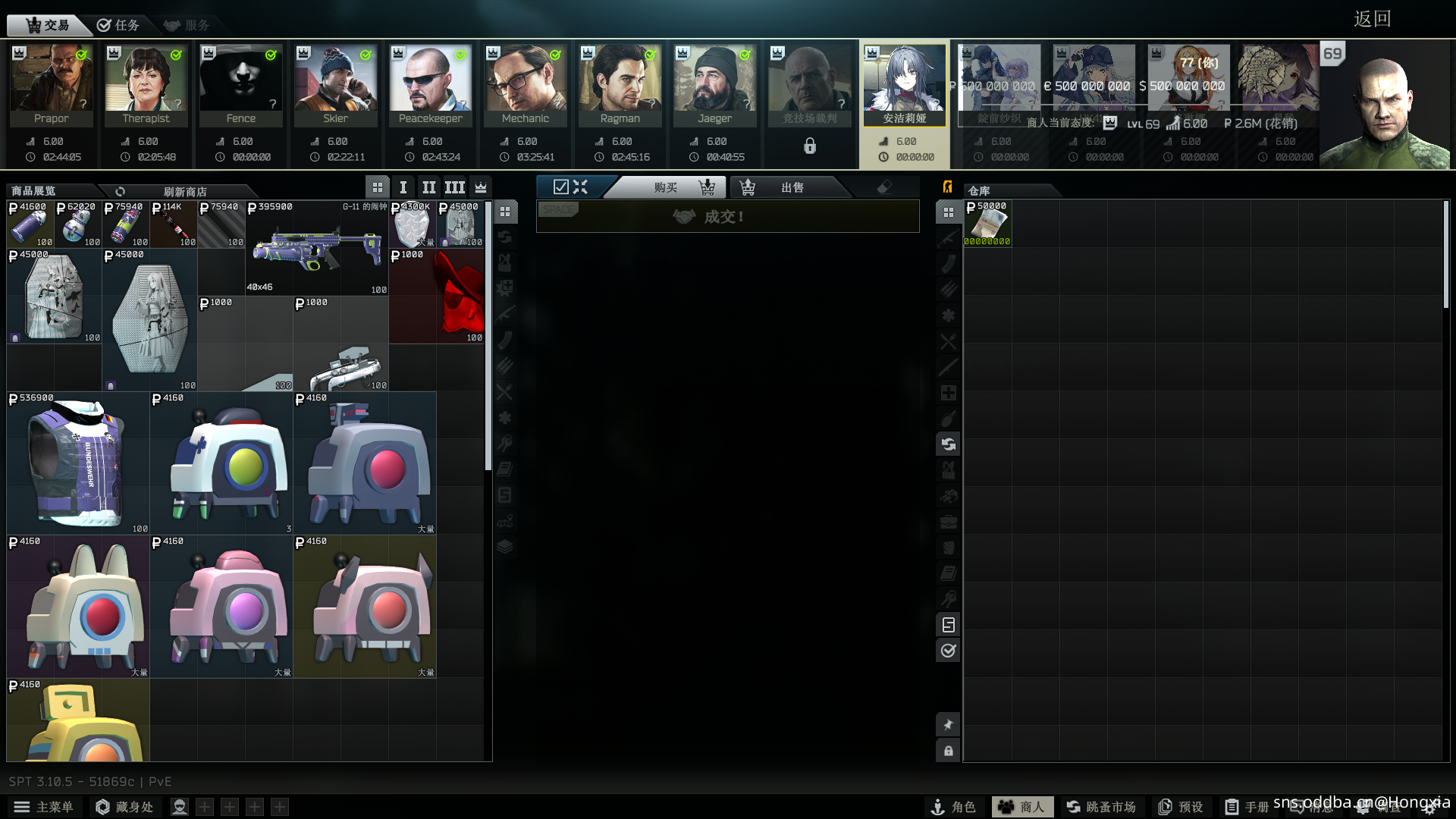The width and height of the screenshot is (1456, 819).
Task: Show loyalty level II goods
Action: pyautogui.click(x=429, y=187)
